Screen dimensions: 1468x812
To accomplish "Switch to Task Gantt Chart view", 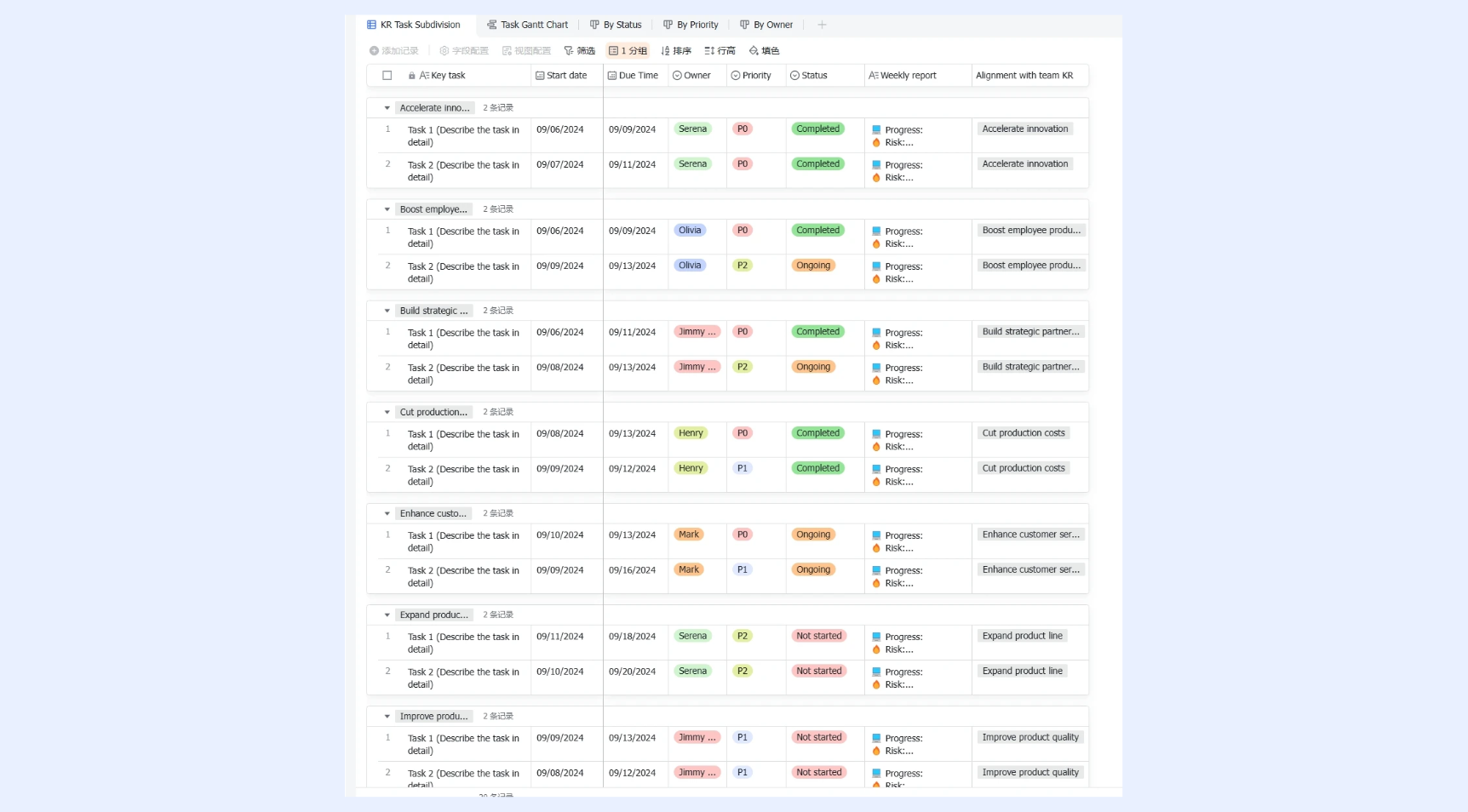I will (x=527, y=25).
